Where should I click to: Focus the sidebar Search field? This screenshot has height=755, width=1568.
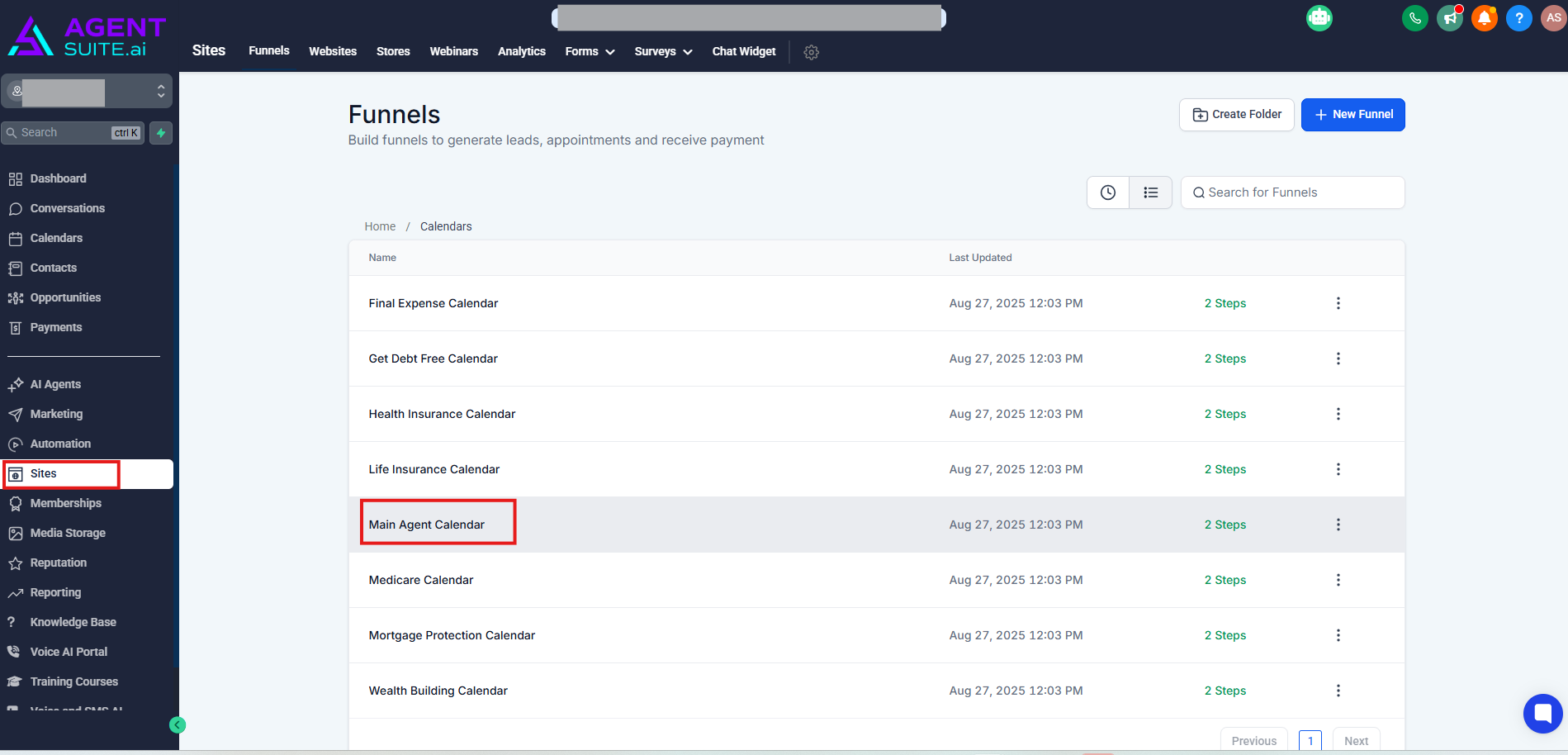pos(73,133)
